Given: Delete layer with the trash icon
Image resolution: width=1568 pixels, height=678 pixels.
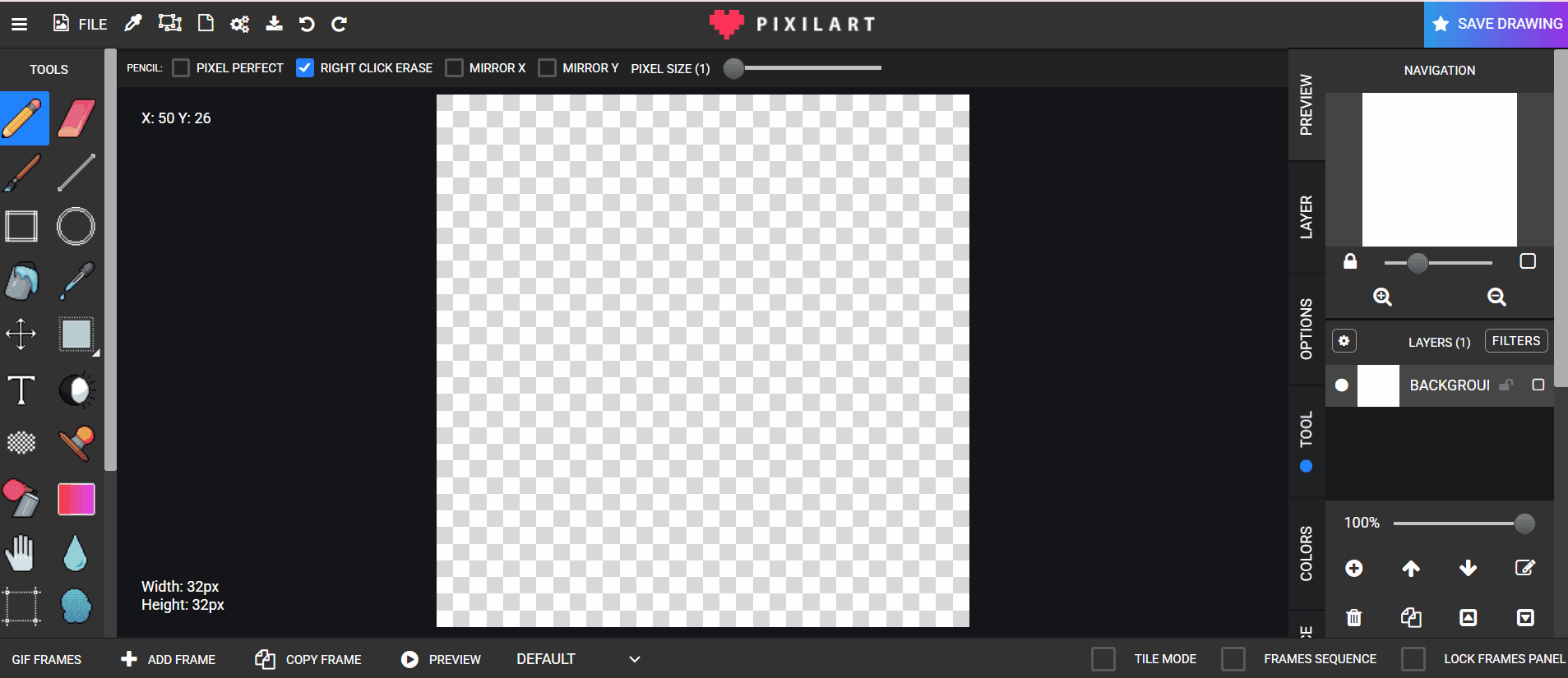Looking at the screenshot, I should 1354,617.
